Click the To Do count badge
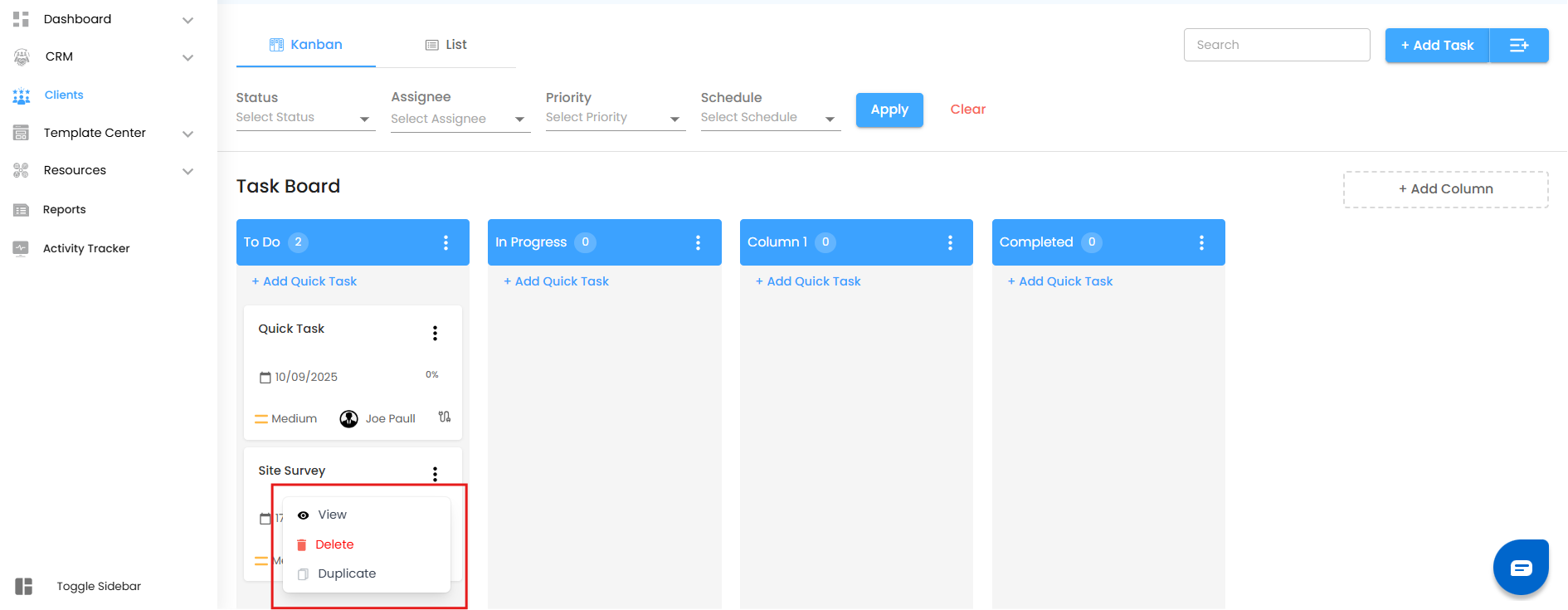This screenshot has width=1568, height=610. 299,242
